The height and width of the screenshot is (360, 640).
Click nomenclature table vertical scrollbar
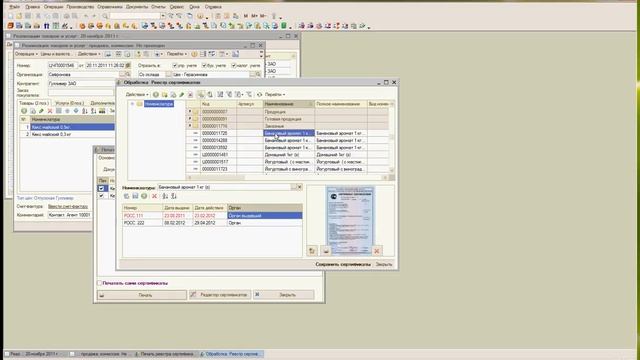pyautogui.click(x=392, y=137)
